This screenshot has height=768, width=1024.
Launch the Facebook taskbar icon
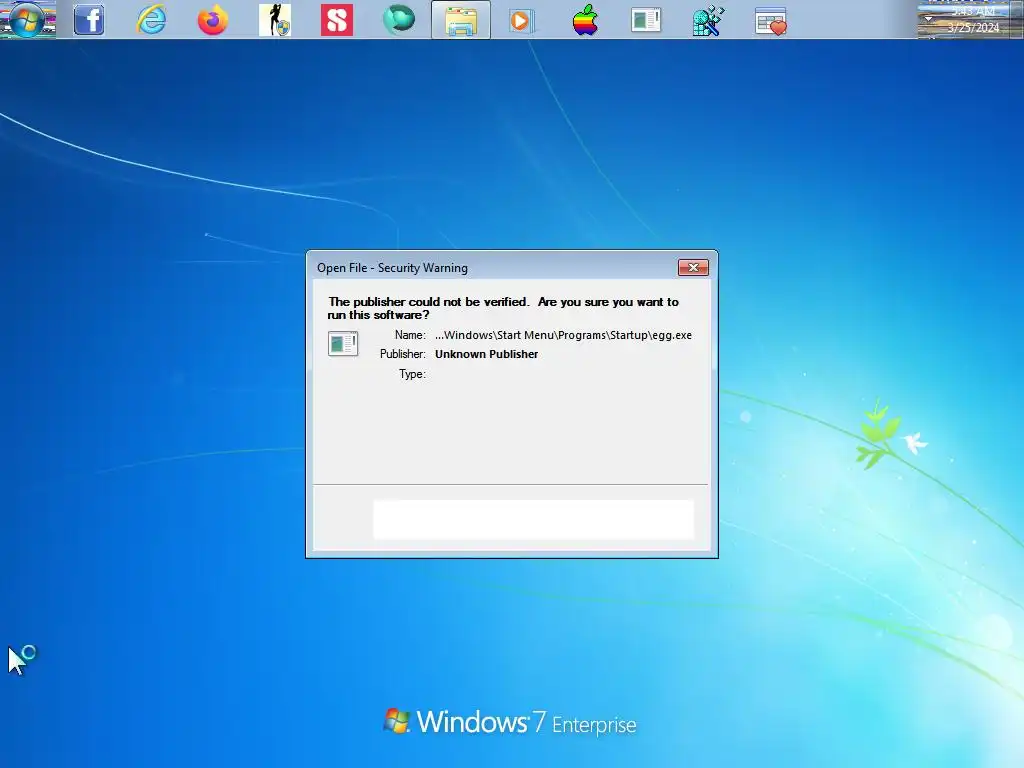pyautogui.click(x=89, y=20)
